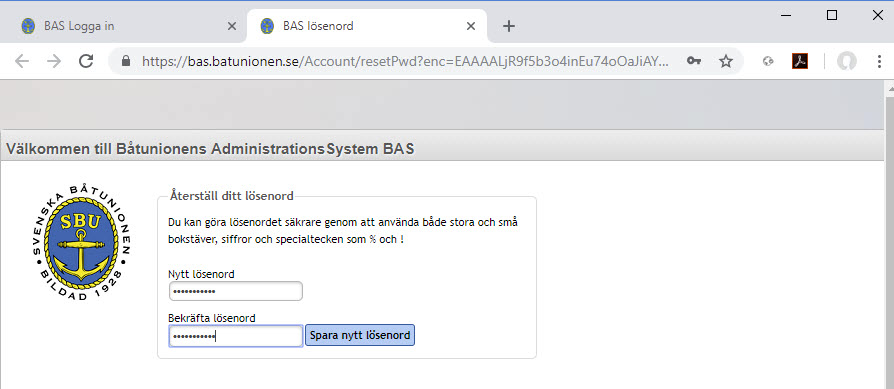Open the user profile avatar
The height and width of the screenshot is (389, 894).
[847, 61]
